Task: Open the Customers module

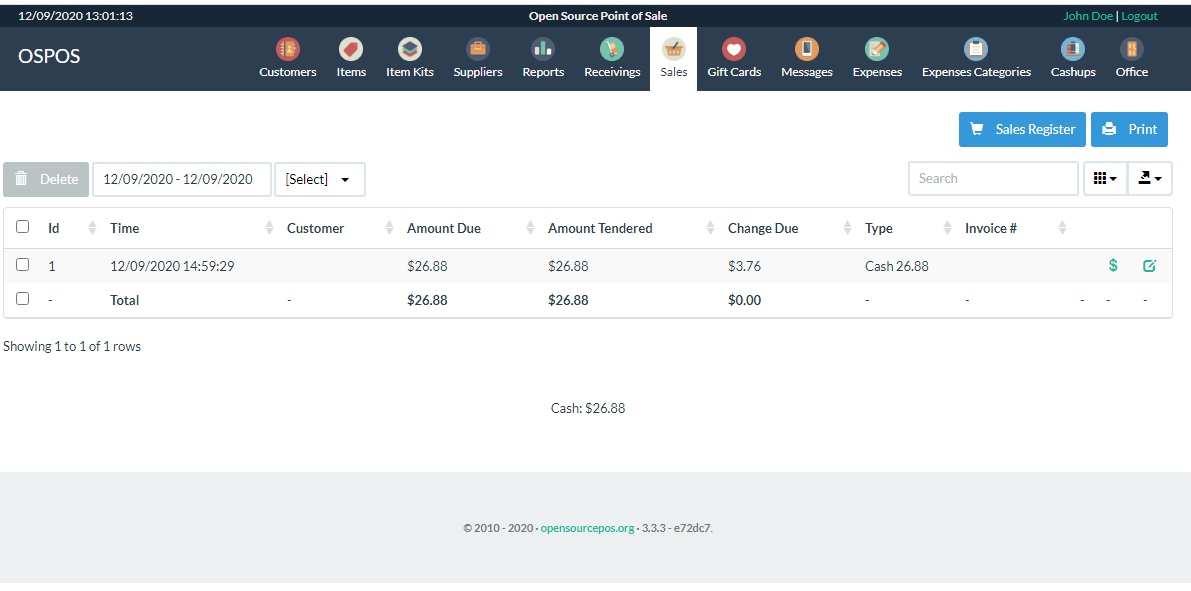Action: click(287, 58)
